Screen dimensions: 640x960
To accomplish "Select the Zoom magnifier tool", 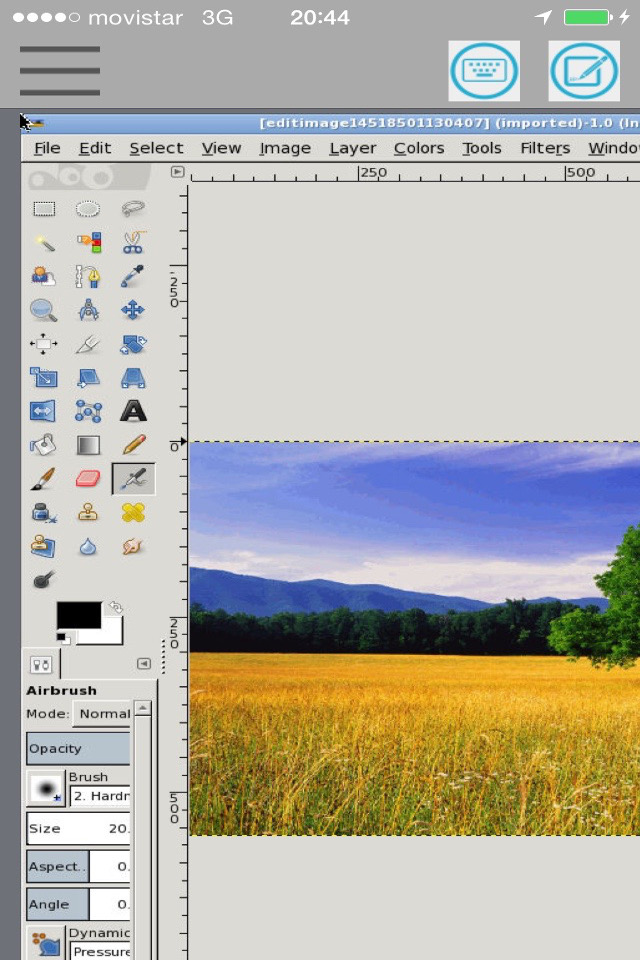I will coord(43,310).
